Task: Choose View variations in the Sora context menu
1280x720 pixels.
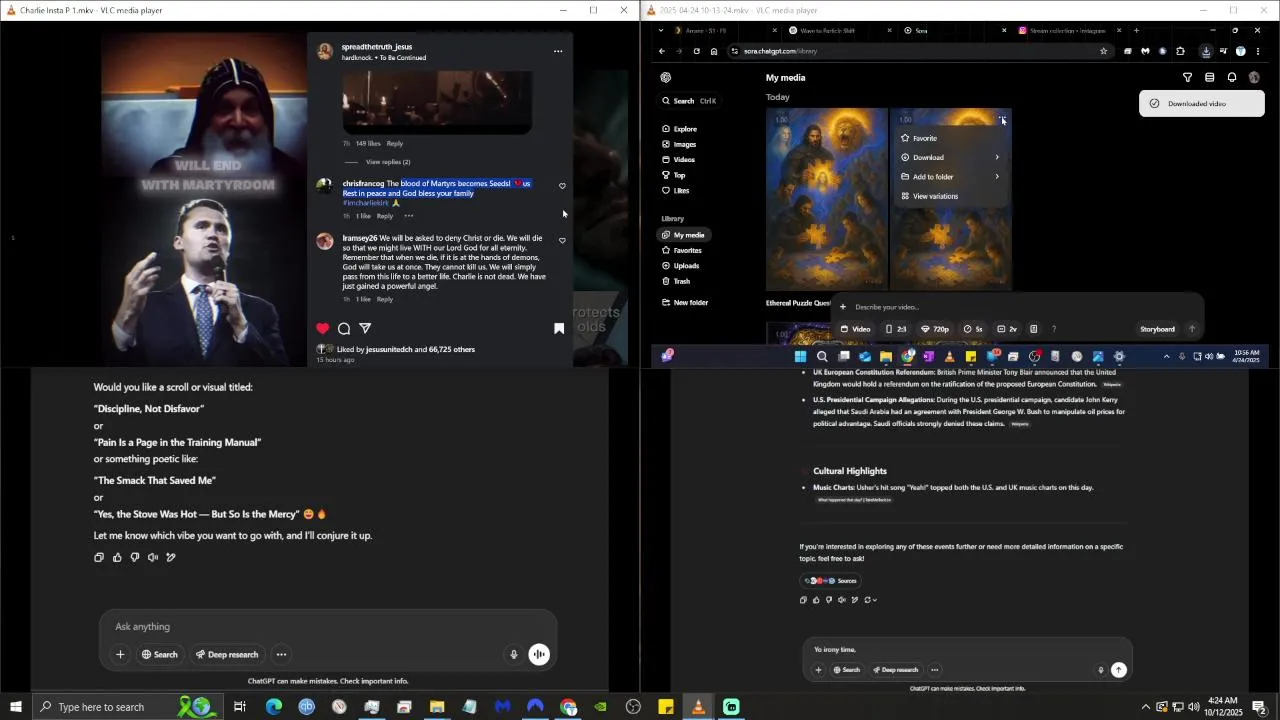Action: (x=950, y=196)
